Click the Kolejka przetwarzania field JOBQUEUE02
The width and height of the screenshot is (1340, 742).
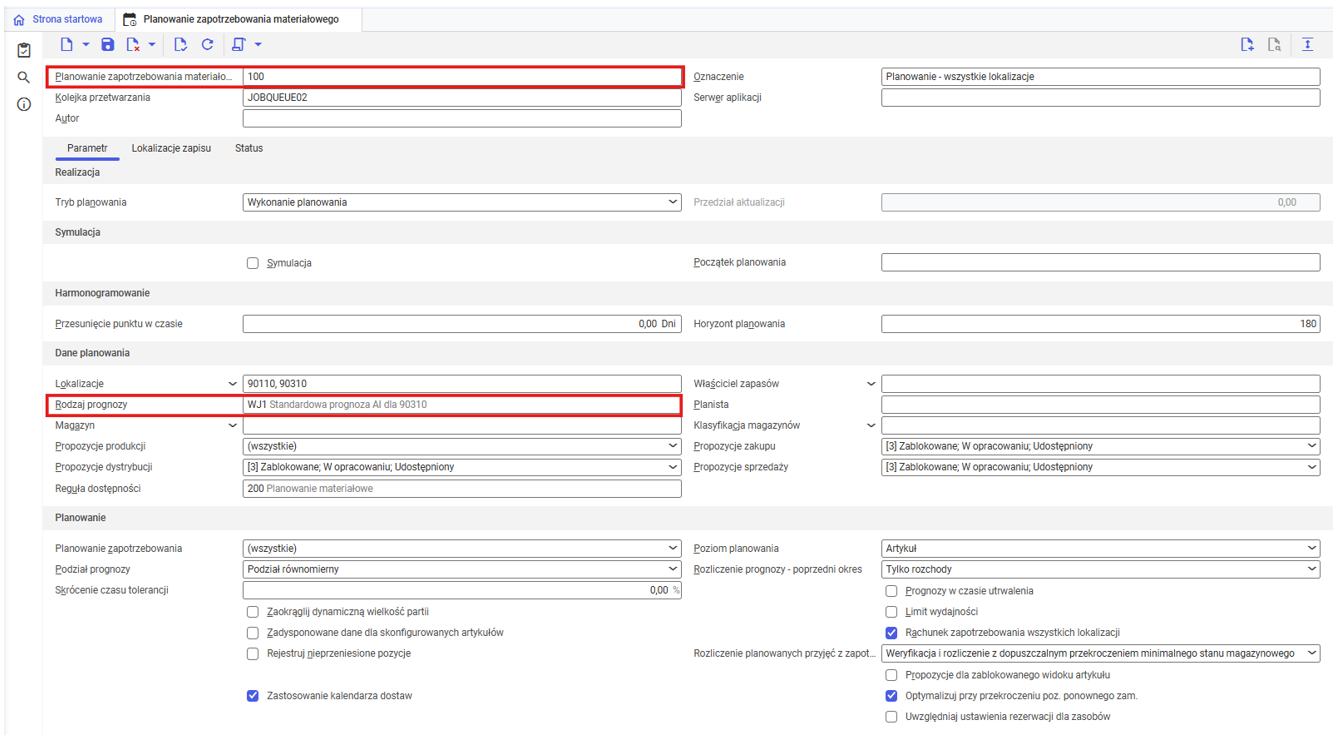click(462, 98)
